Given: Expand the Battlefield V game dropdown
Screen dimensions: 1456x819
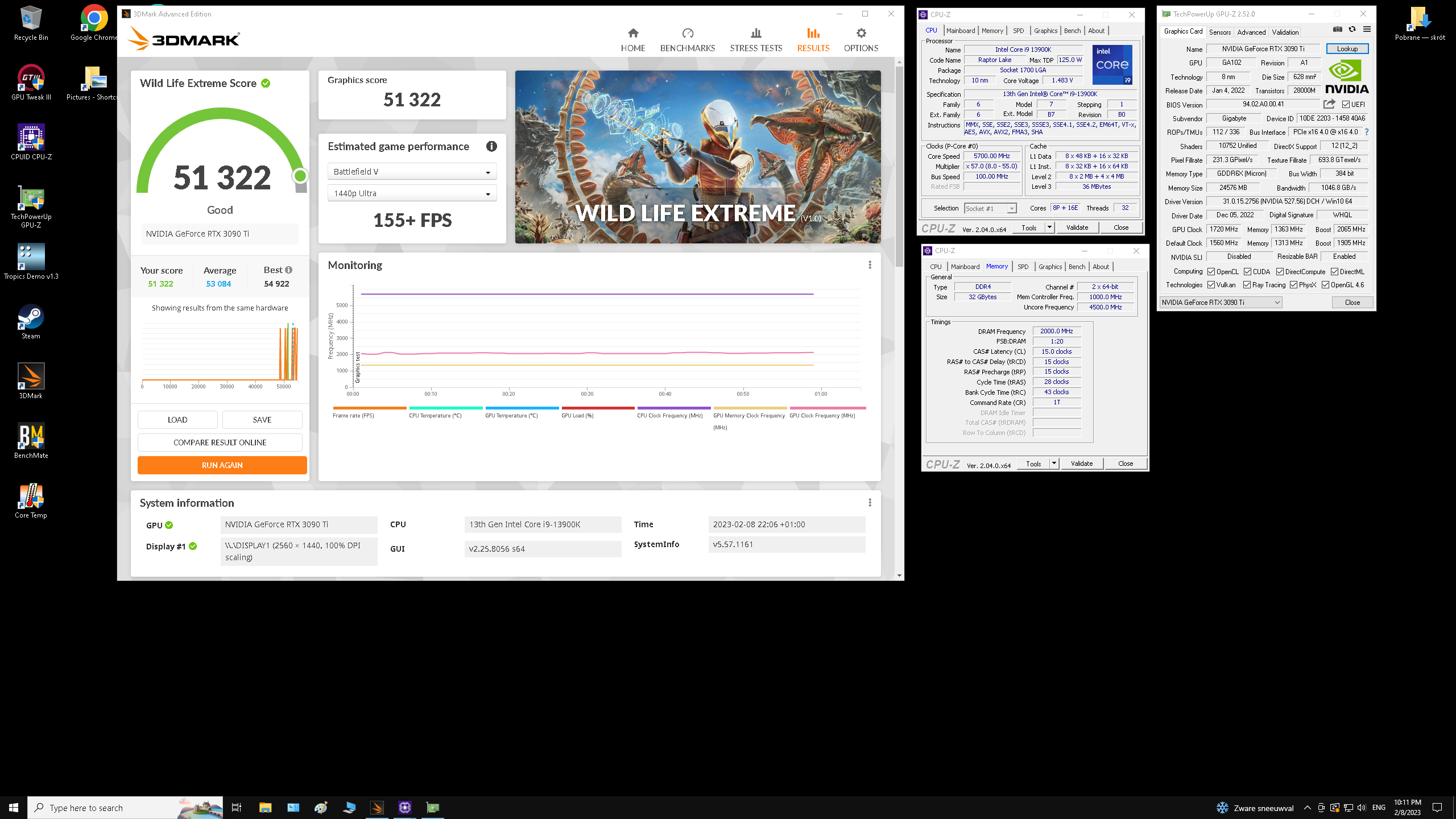Looking at the screenshot, I should pyautogui.click(x=412, y=171).
